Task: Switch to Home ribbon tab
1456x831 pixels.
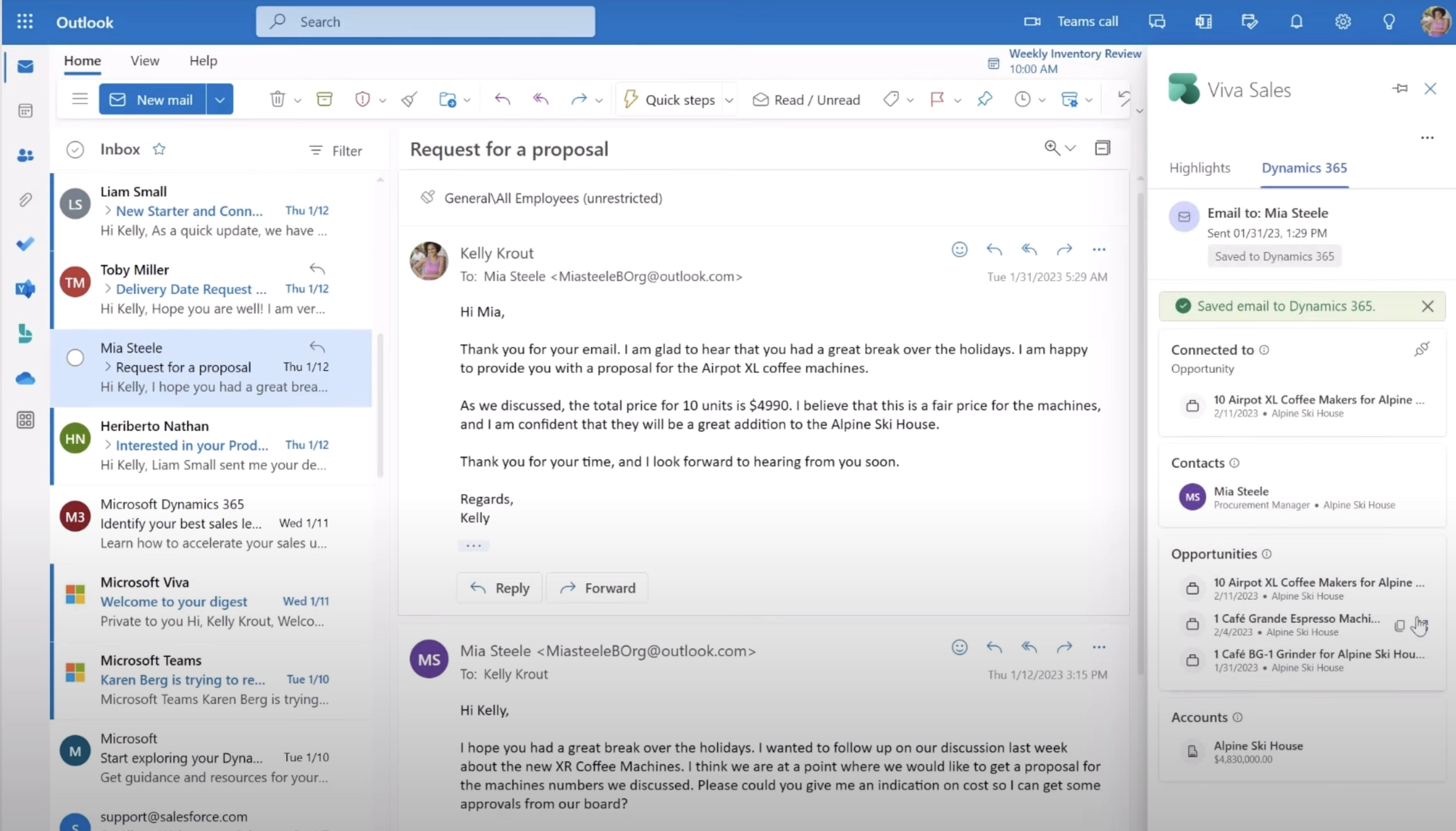Action: point(83,60)
